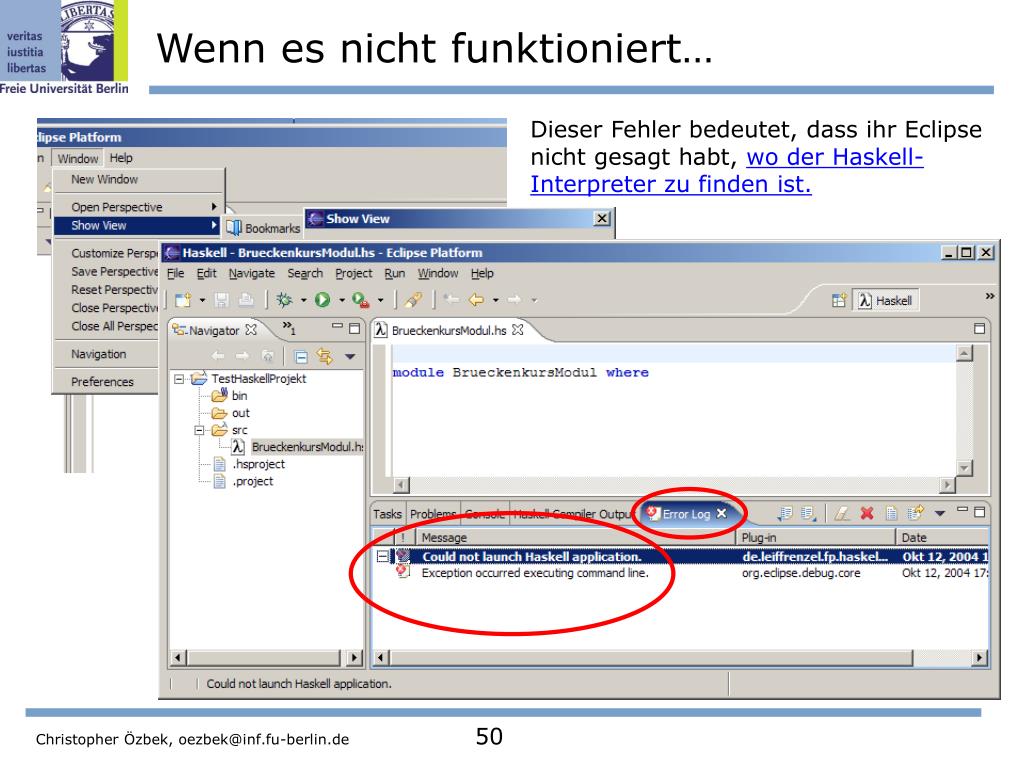Select the Exception occurred executing log row
Viewport: 1024px width, 768px height.
(x=680, y=573)
